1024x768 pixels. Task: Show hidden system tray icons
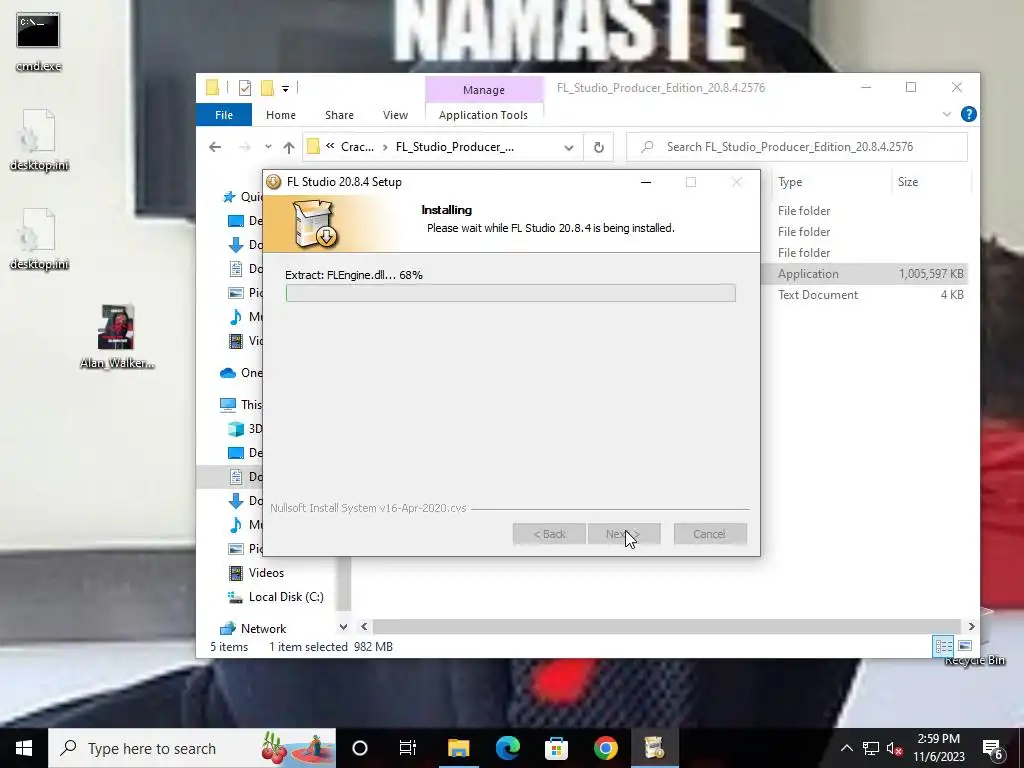[846, 748]
